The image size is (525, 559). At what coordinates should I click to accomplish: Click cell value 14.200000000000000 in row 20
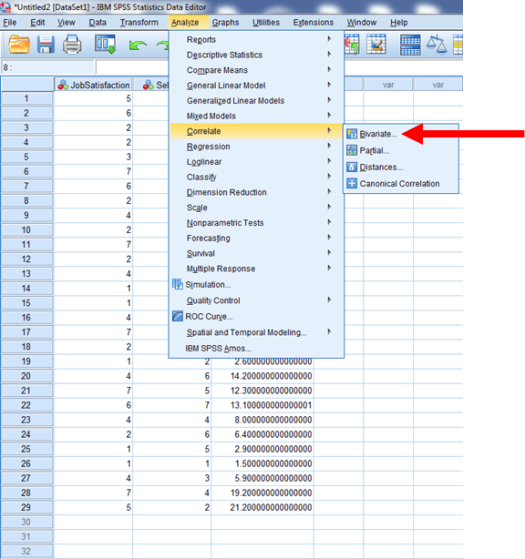tap(262, 376)
